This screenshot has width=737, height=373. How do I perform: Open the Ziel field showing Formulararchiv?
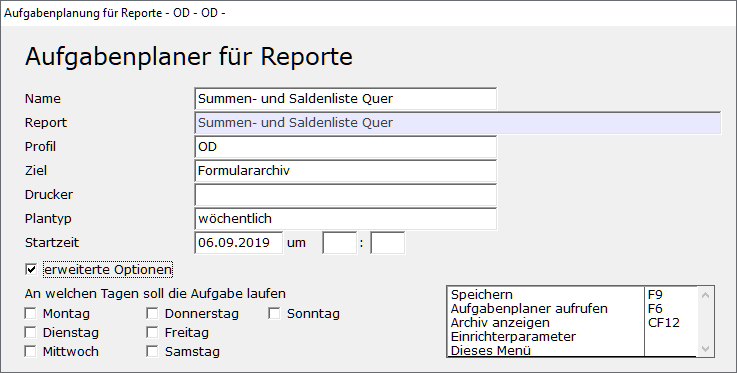click(345, 171)
